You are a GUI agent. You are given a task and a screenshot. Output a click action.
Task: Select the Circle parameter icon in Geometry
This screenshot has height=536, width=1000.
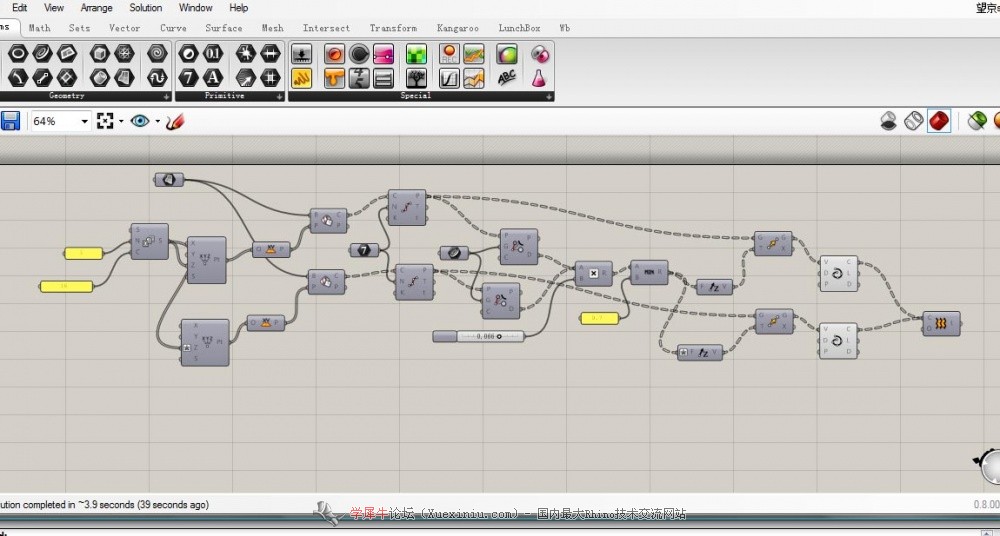18,53
